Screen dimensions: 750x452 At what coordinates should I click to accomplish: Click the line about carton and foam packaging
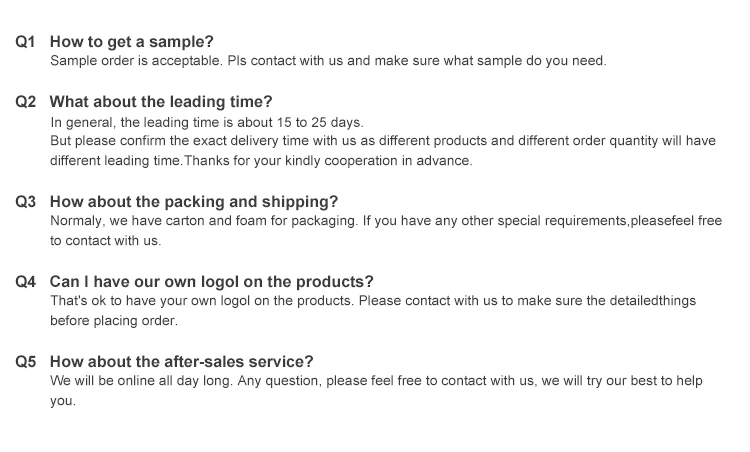tap(386, 221)
